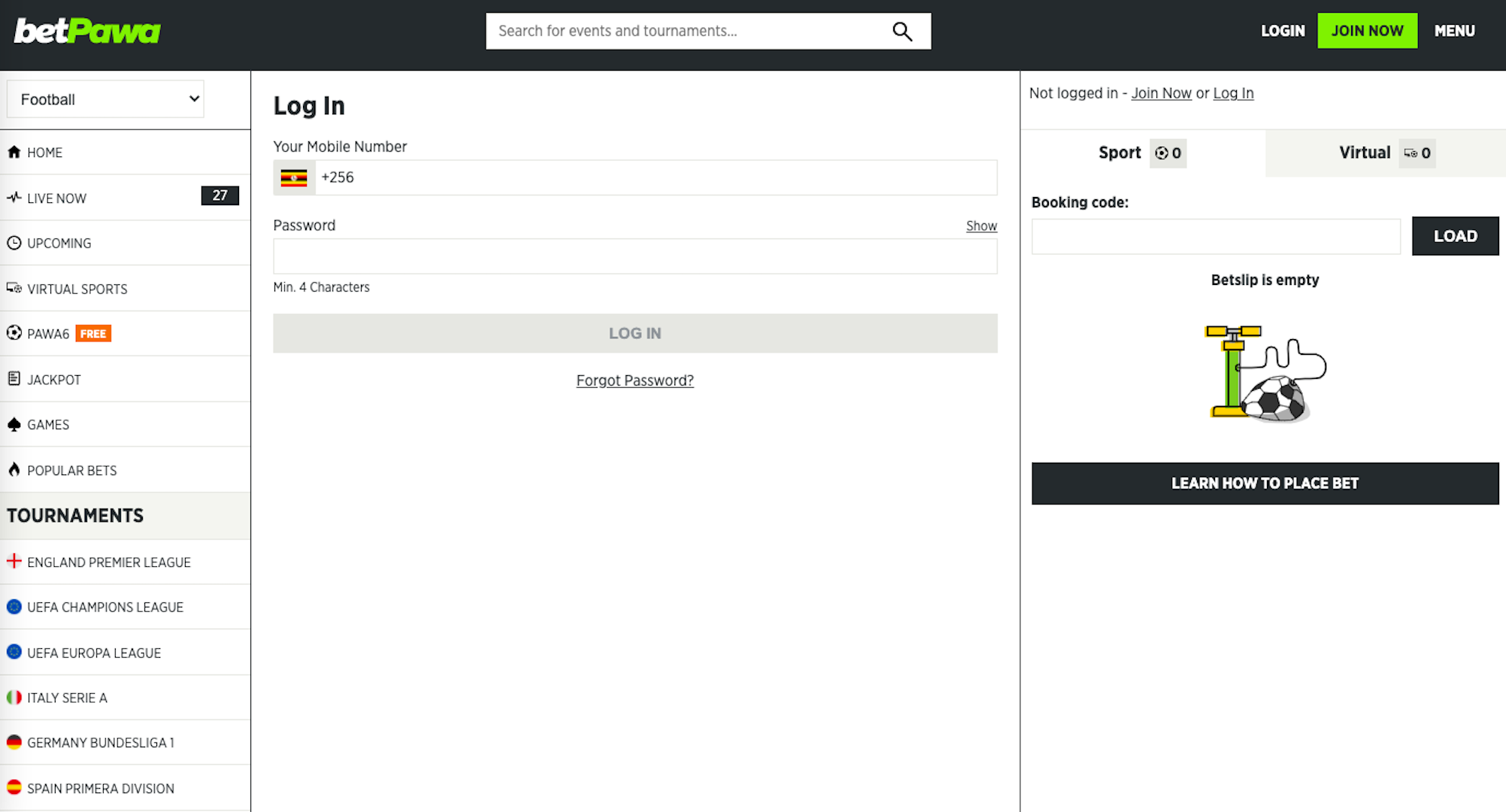Click LEARN HOW TO PLACE BET banner
This screenshot has height=812, width=1506.
point(1265,484)
